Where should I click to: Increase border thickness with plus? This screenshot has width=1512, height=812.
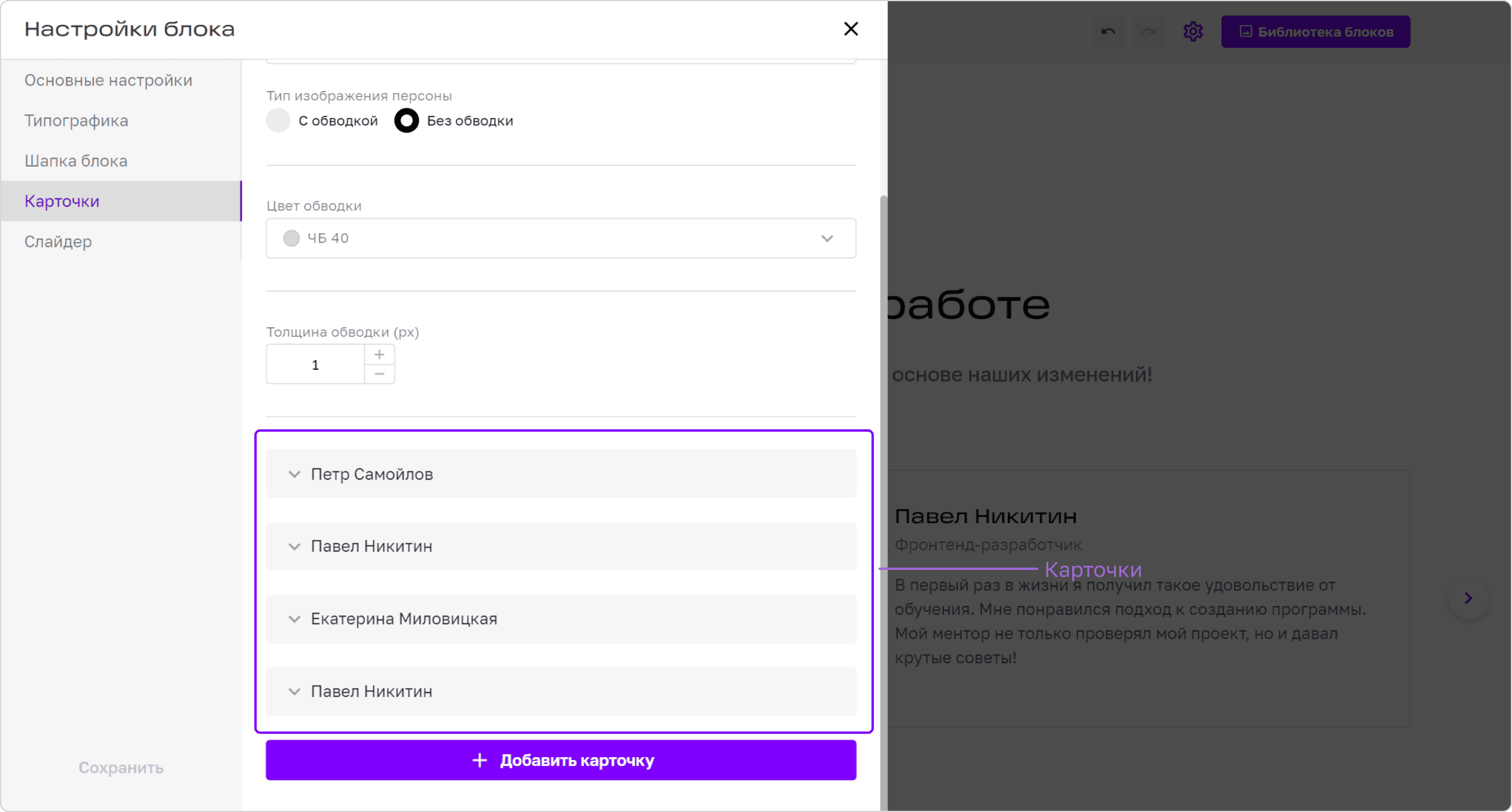click(x=379, y=354)
